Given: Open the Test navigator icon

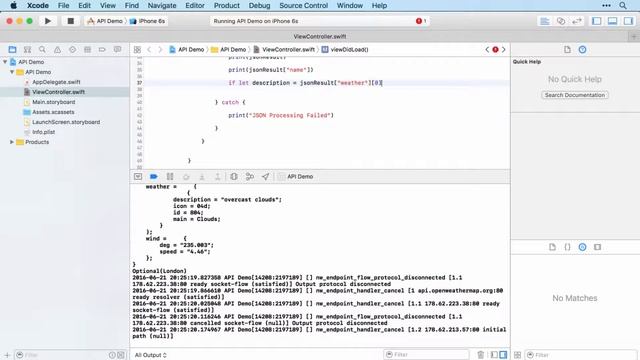Looking at the screenshot, I should coord(72,49).
